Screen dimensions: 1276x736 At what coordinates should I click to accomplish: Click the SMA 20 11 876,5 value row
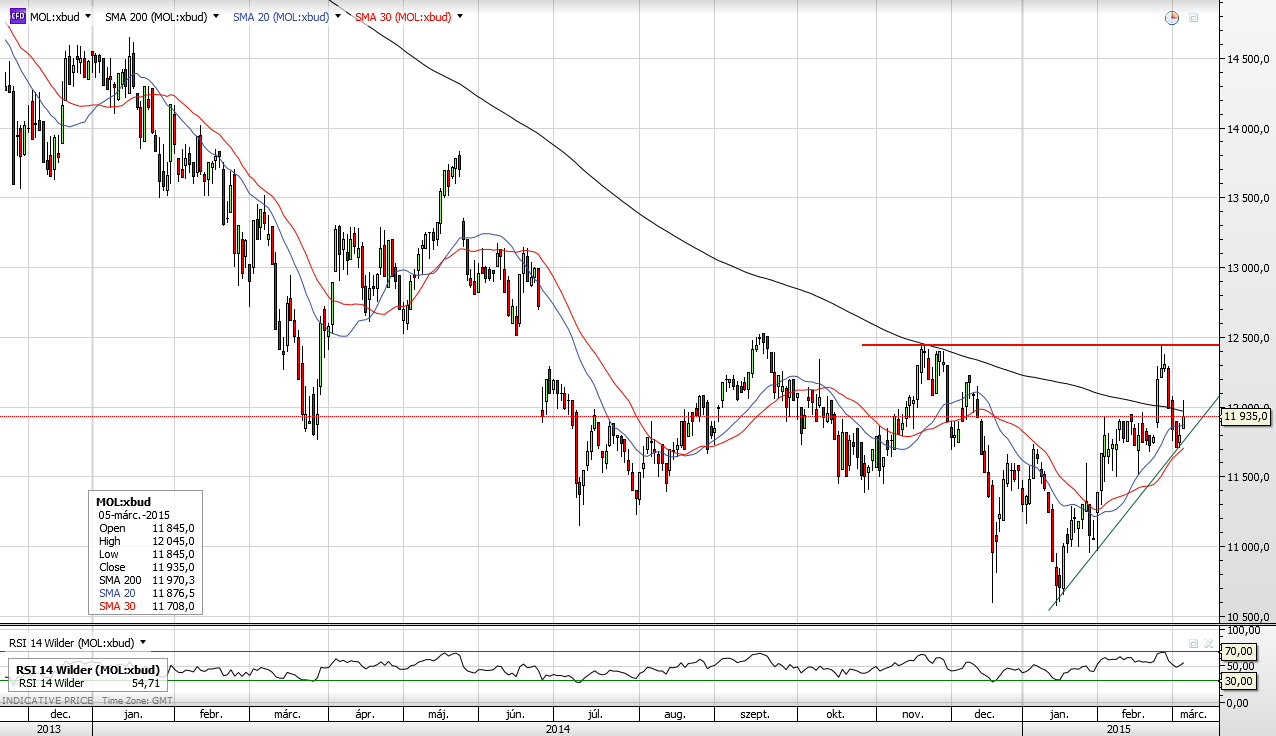click(146, 593)
